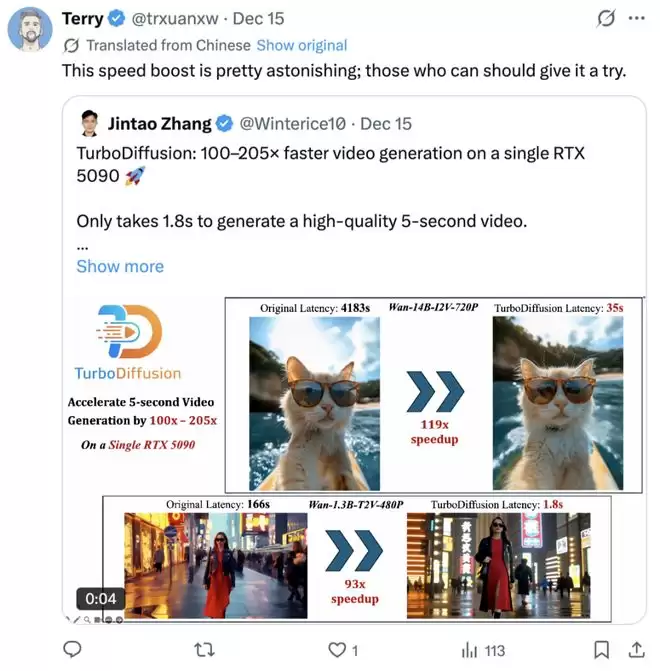View post analytics showing 113 views
Image resolution: width=660 pixels, height=671 pixels.
point(483,650)
